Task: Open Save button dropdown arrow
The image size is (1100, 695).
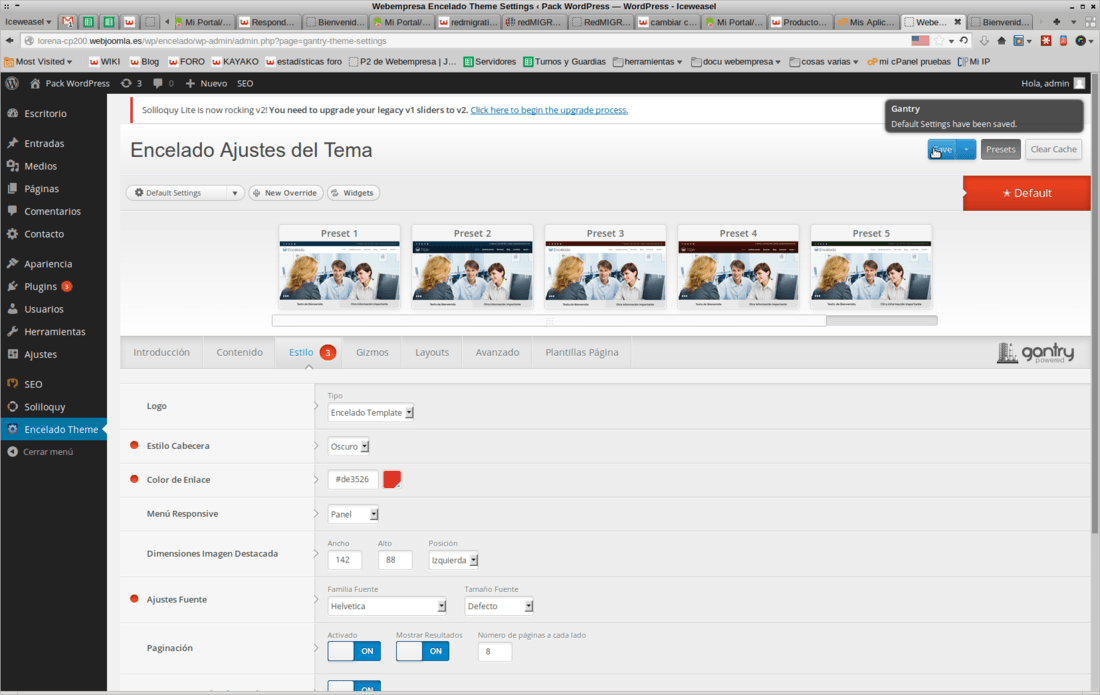Action: coord(966,149)
